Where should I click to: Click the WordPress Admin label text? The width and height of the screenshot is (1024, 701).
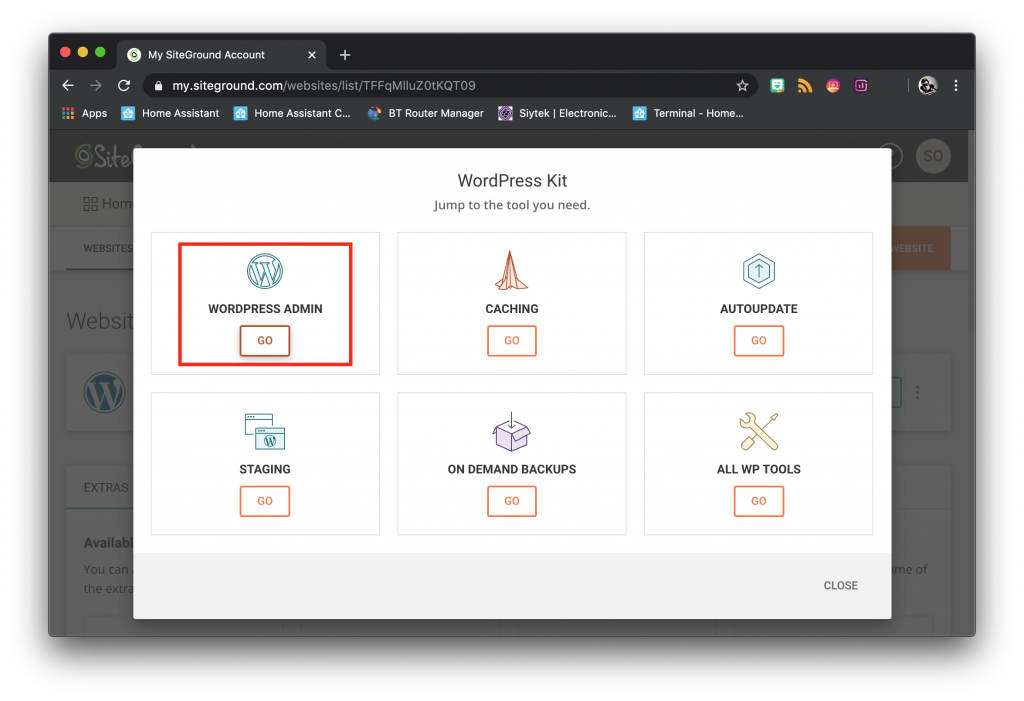coord(265,308)
